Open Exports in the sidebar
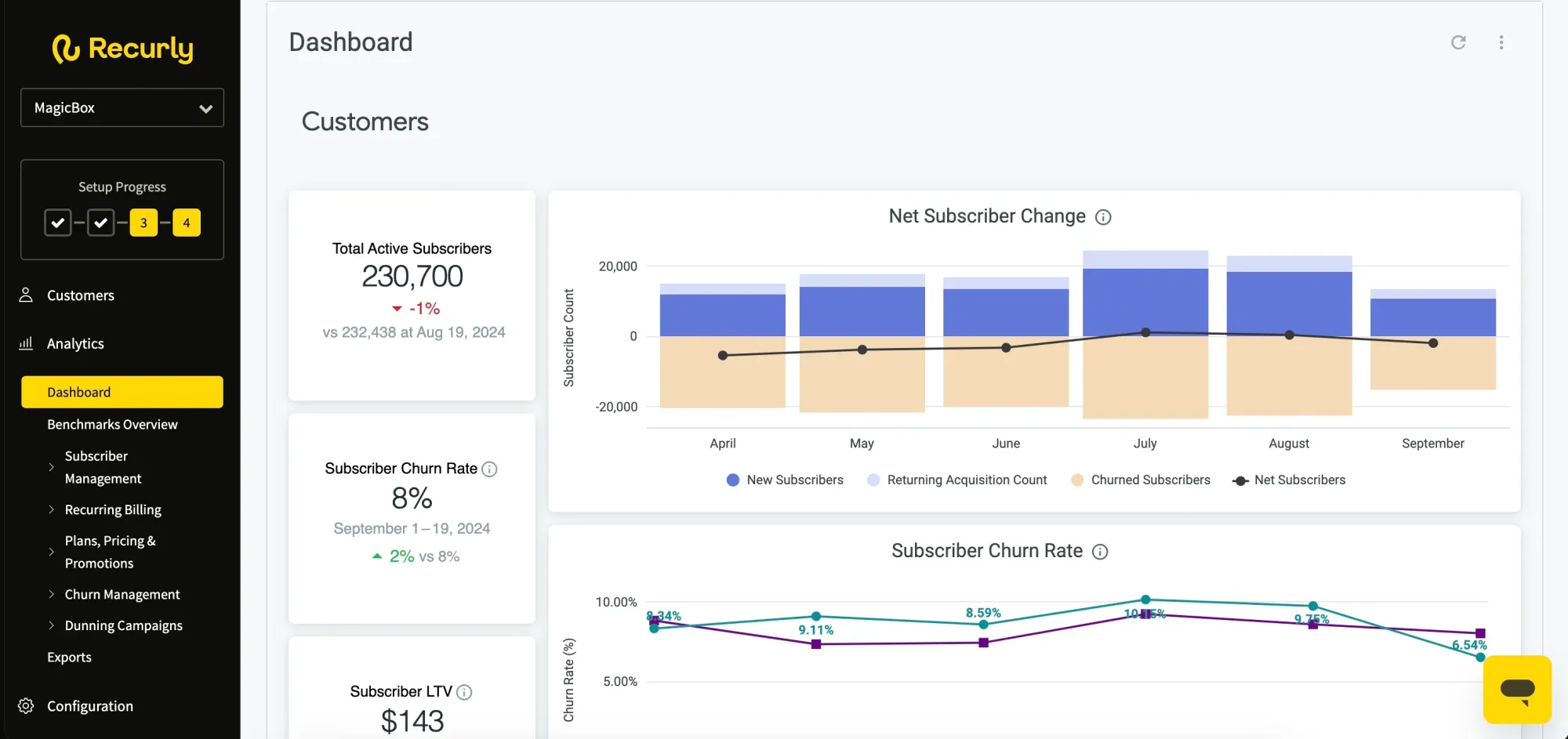 69,657
